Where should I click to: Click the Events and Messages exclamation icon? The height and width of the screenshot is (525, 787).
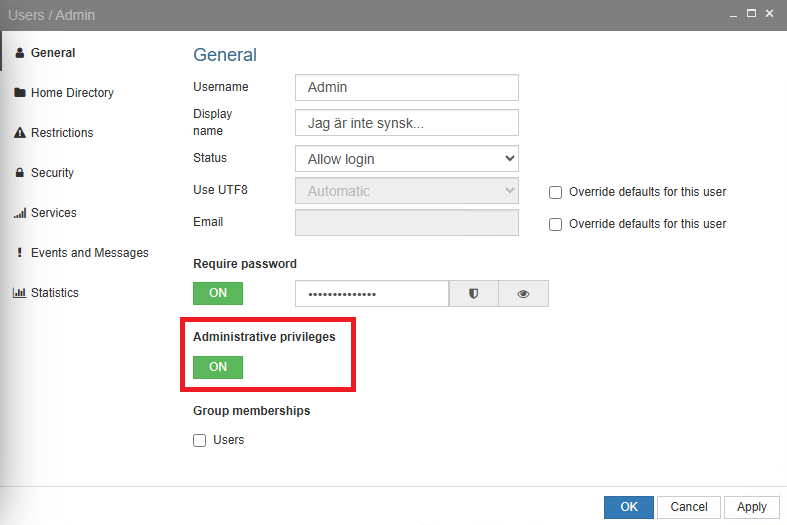click(19, 253)
